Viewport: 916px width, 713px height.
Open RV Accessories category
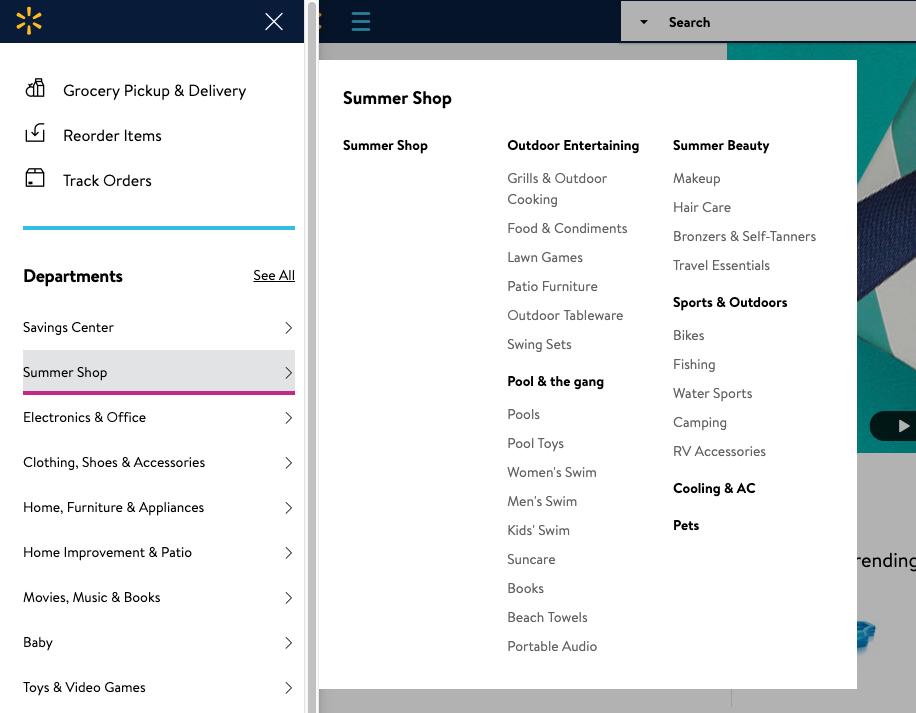719,451
